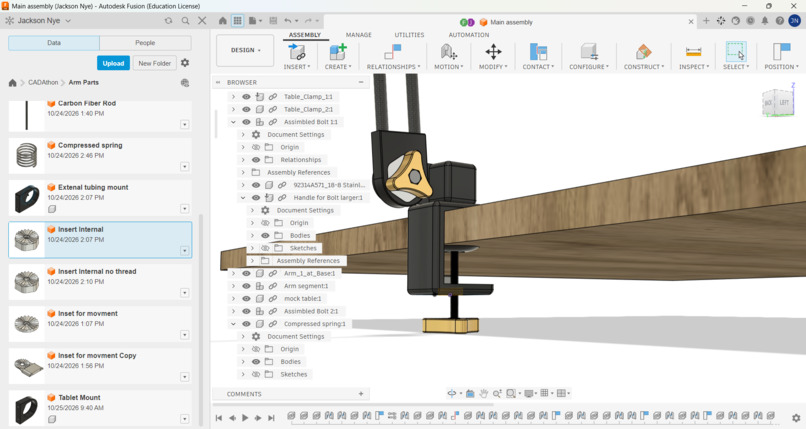806x429 pixels.
Task: Switch to the MANAGE tab
Action: [x=358, y=35]
